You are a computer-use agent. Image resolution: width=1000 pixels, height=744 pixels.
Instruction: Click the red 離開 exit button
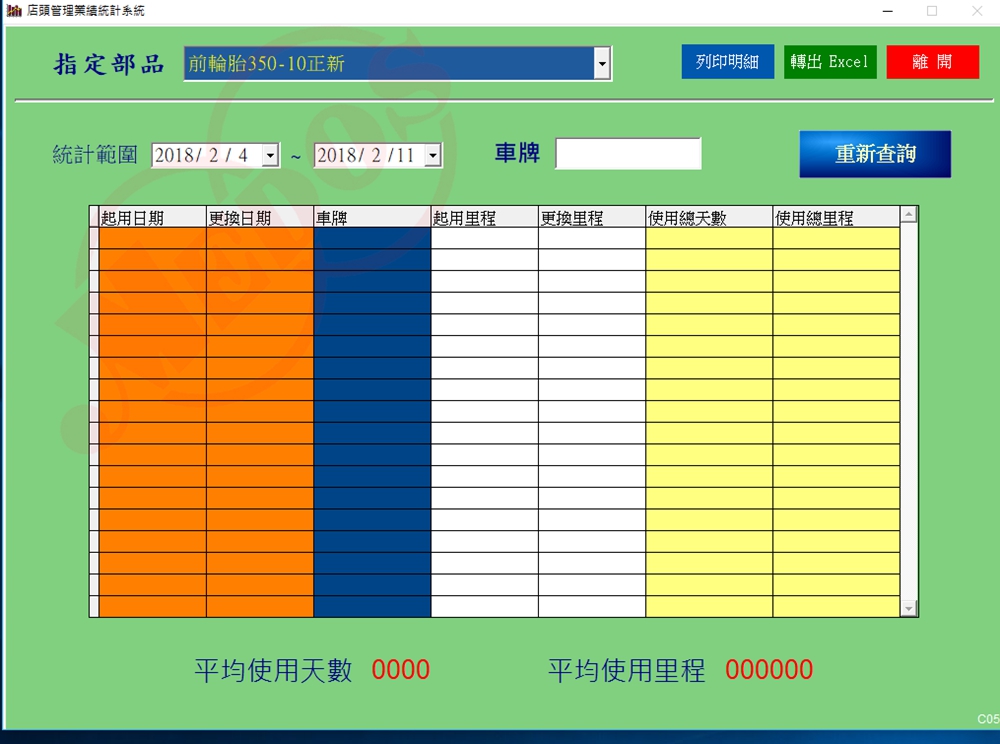coord(932,62)
